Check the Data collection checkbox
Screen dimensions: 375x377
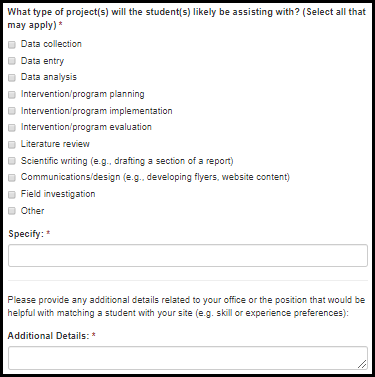[12, 45]
